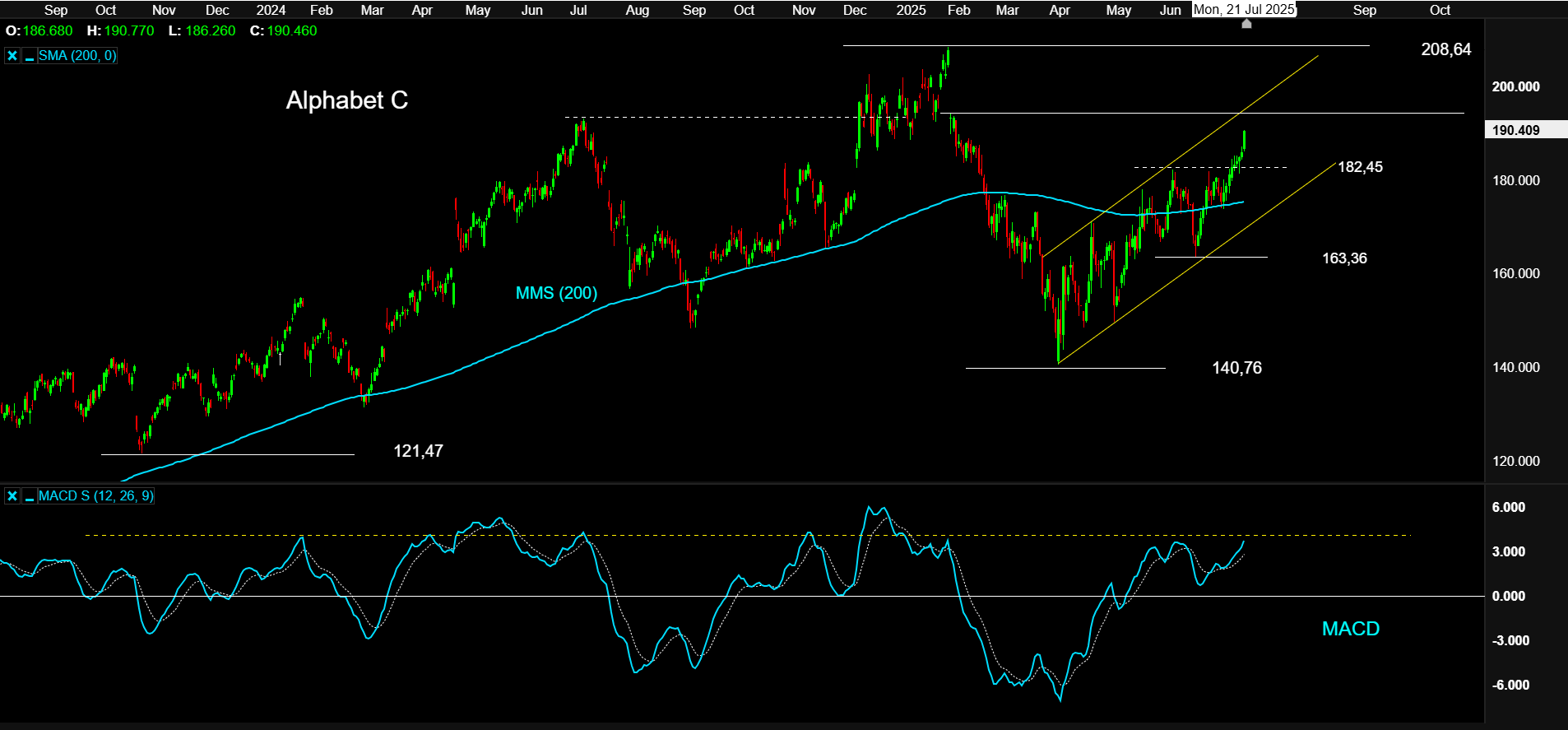This screenshot has width=1568, height=730.
Task: Click the 3.000 MACD axis label
Action: (1508, 551)
